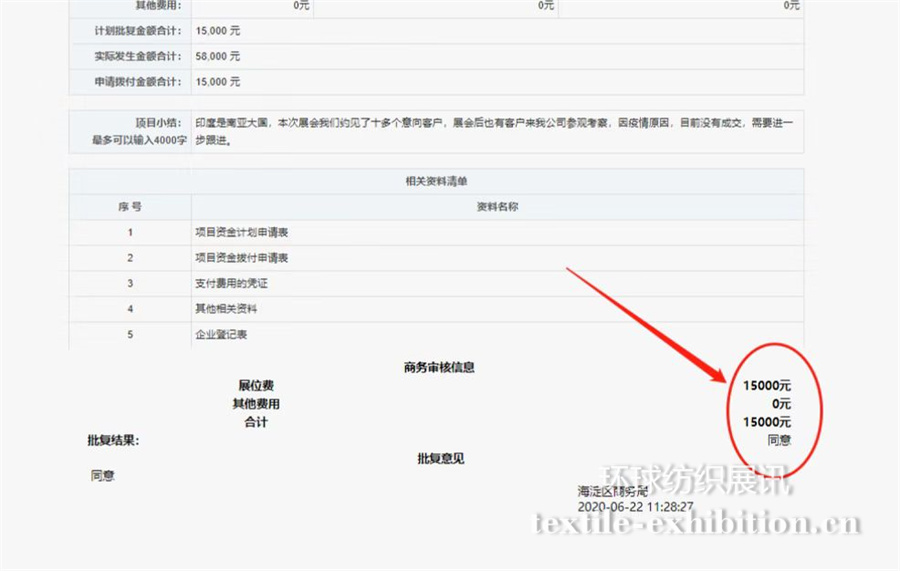Click the 相关资料清单 table header
This screenshot has width=900, height=571.
point(436,181)
